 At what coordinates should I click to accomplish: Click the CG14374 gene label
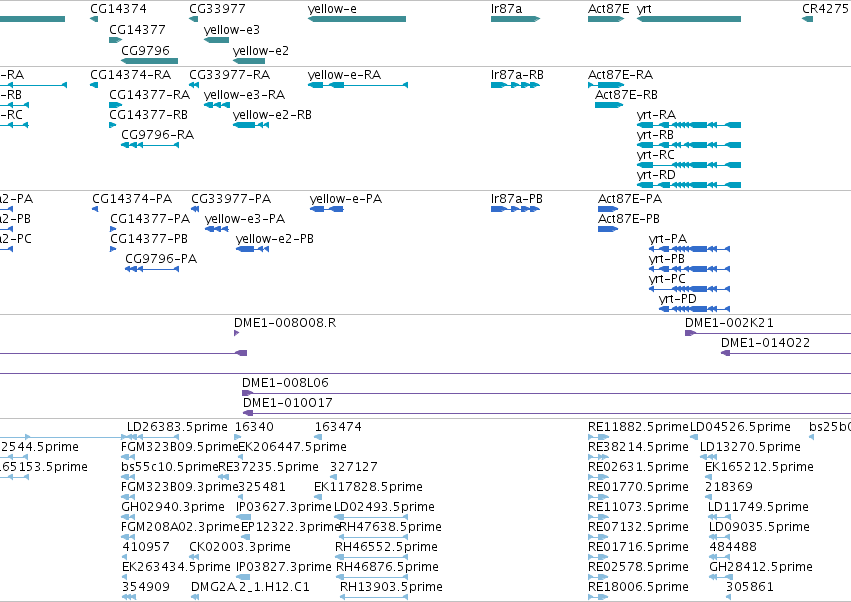pos(118,9)
